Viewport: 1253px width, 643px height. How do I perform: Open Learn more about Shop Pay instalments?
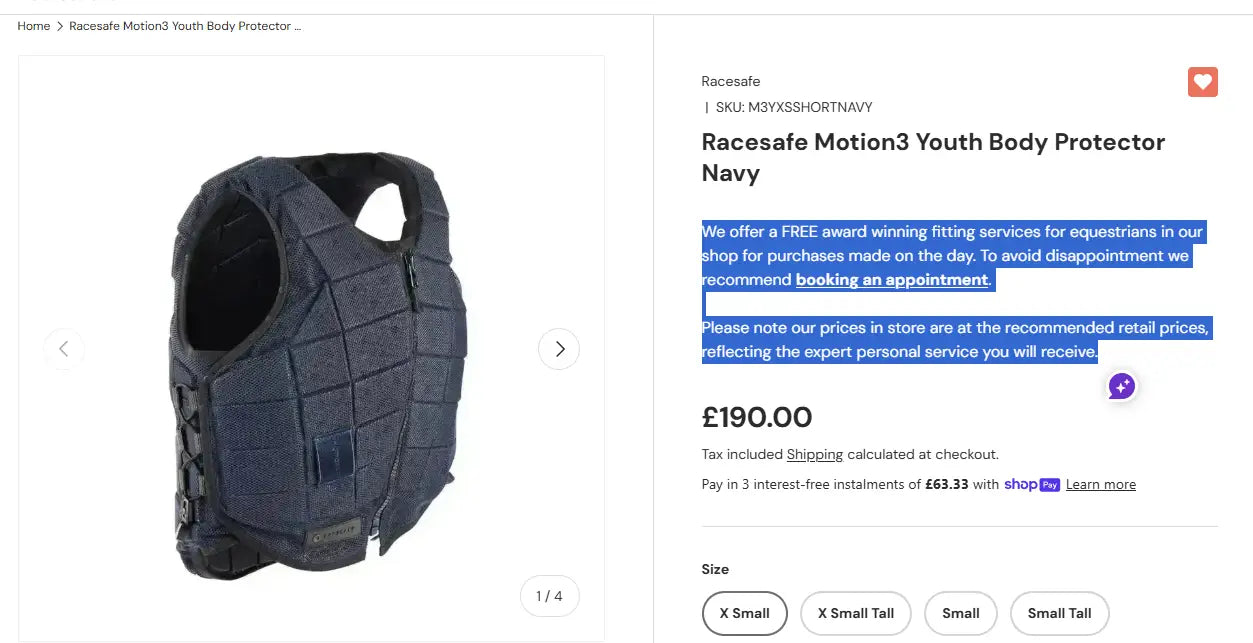point(1100,484)
